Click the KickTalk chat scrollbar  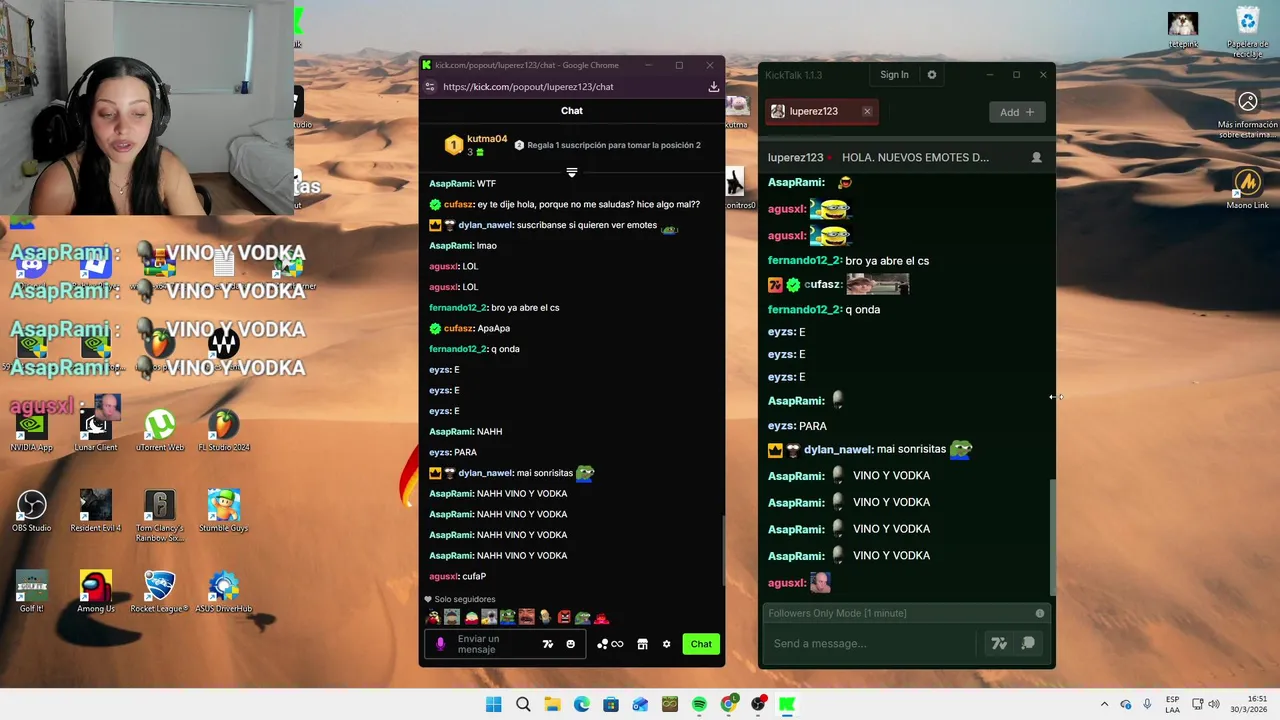point(1051,536)
